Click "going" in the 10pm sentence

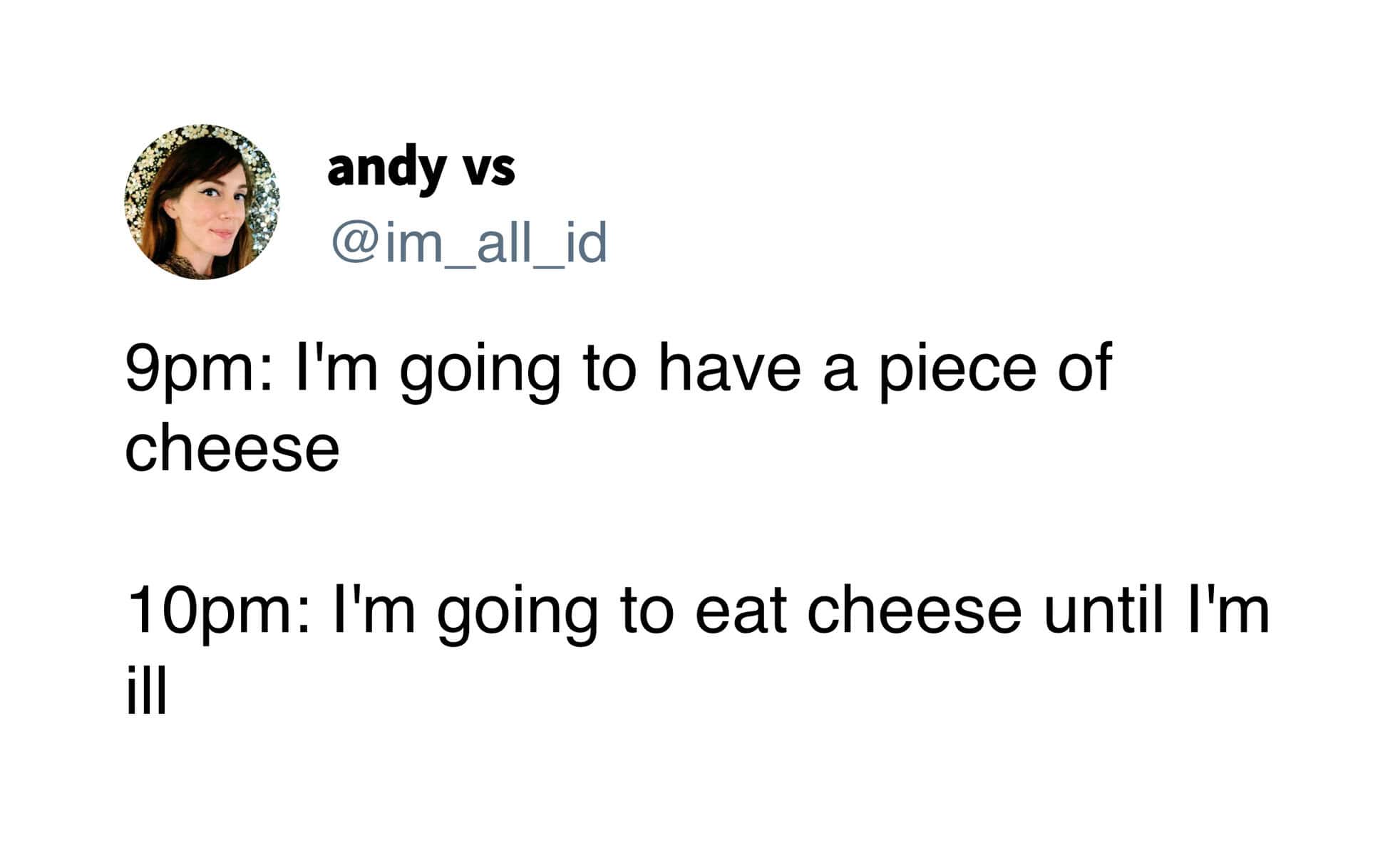517,613
